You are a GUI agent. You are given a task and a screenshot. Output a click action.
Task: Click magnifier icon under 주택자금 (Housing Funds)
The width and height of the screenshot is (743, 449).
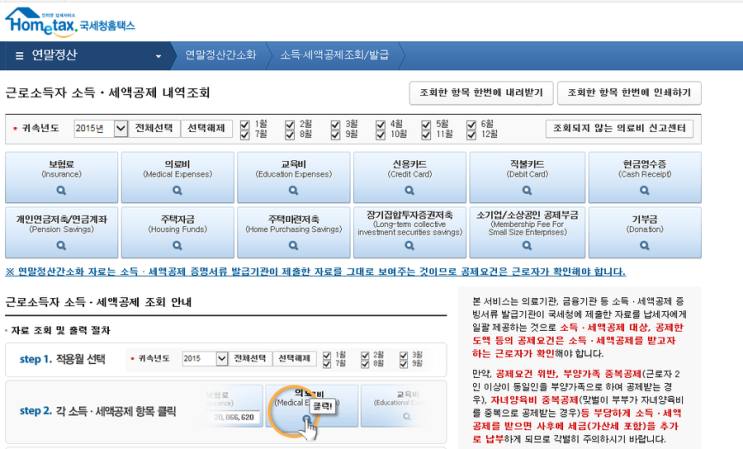tap(177, 245)
